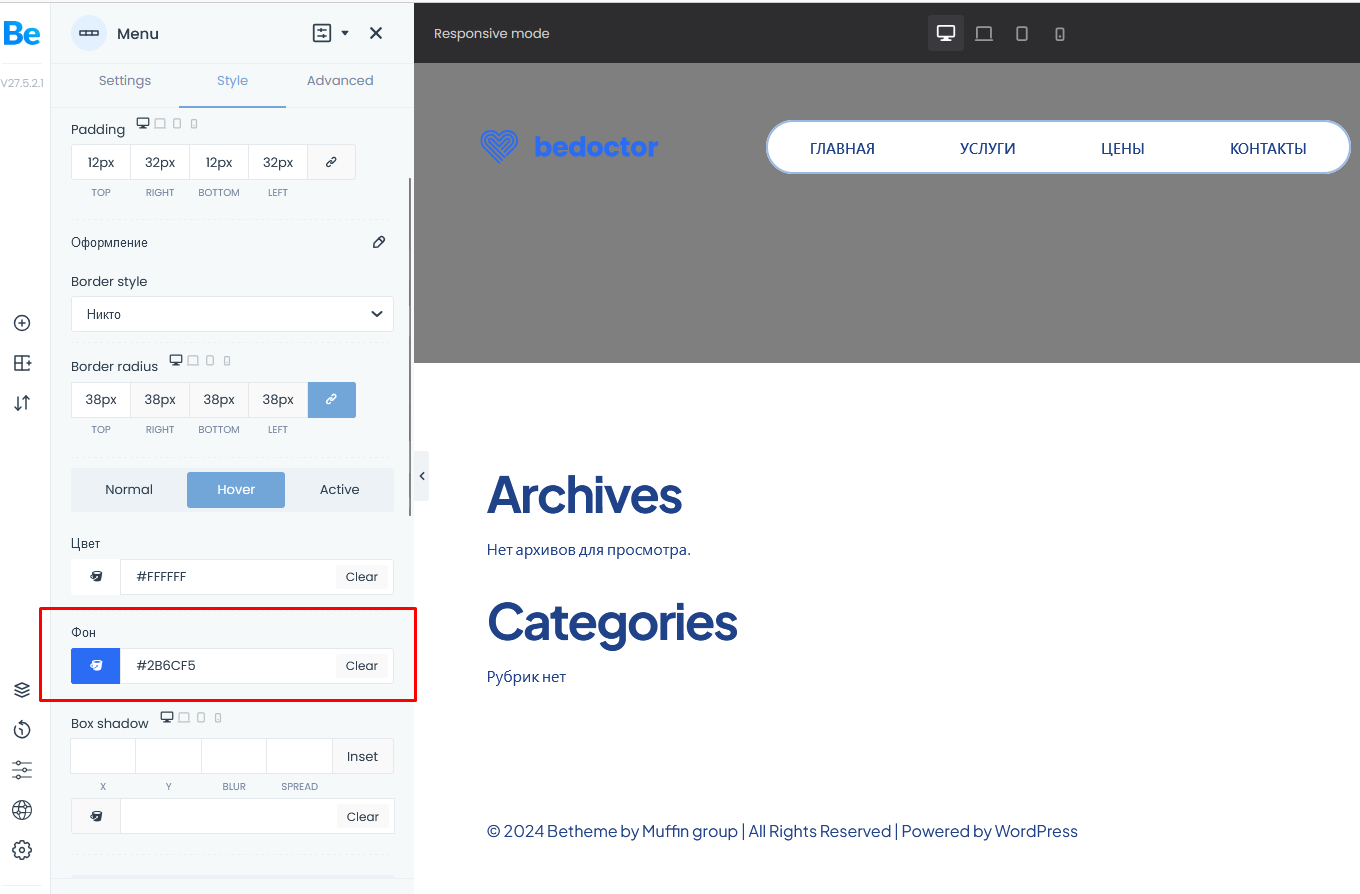This screenshot has height=894, width=1360.
Task: Switch to desktop responsive view
Action: coord(946,33)
